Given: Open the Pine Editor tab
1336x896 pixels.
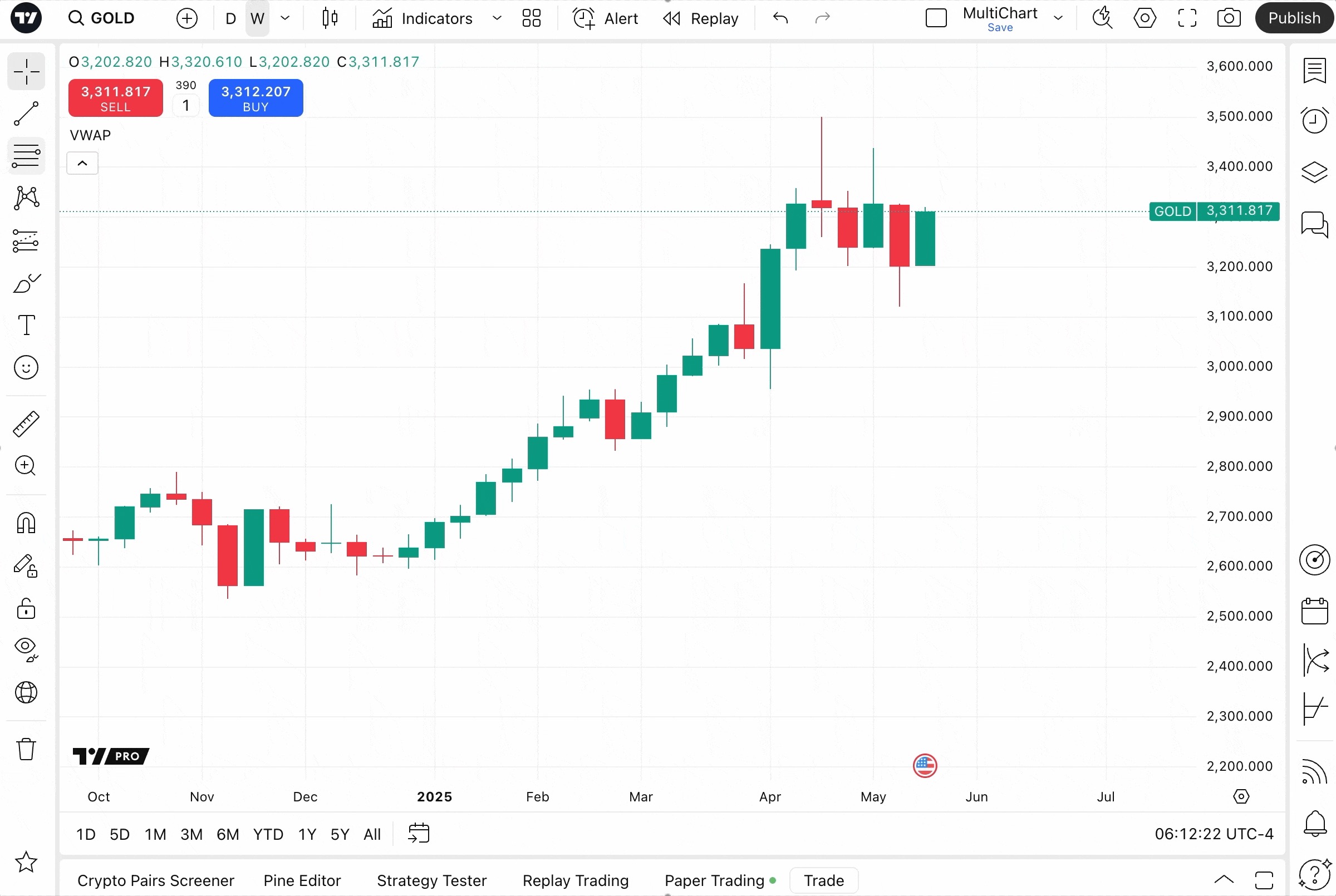Looking at the screenshot, I should [x=302, y=880].
